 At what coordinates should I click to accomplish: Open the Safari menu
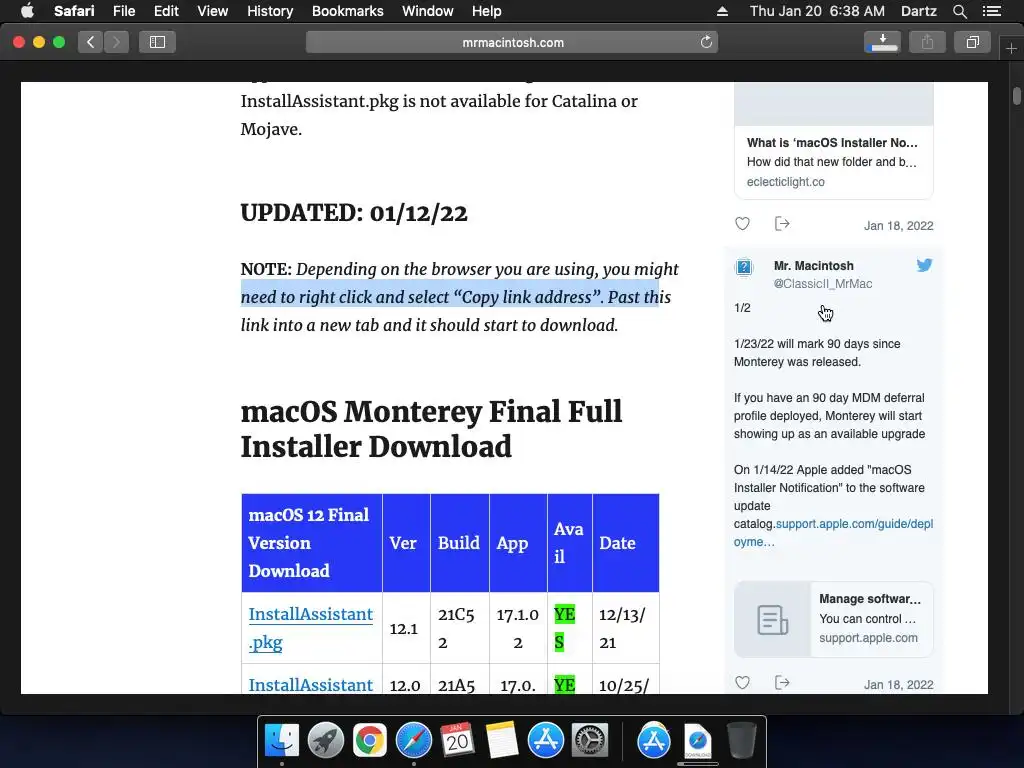[74, 11]
